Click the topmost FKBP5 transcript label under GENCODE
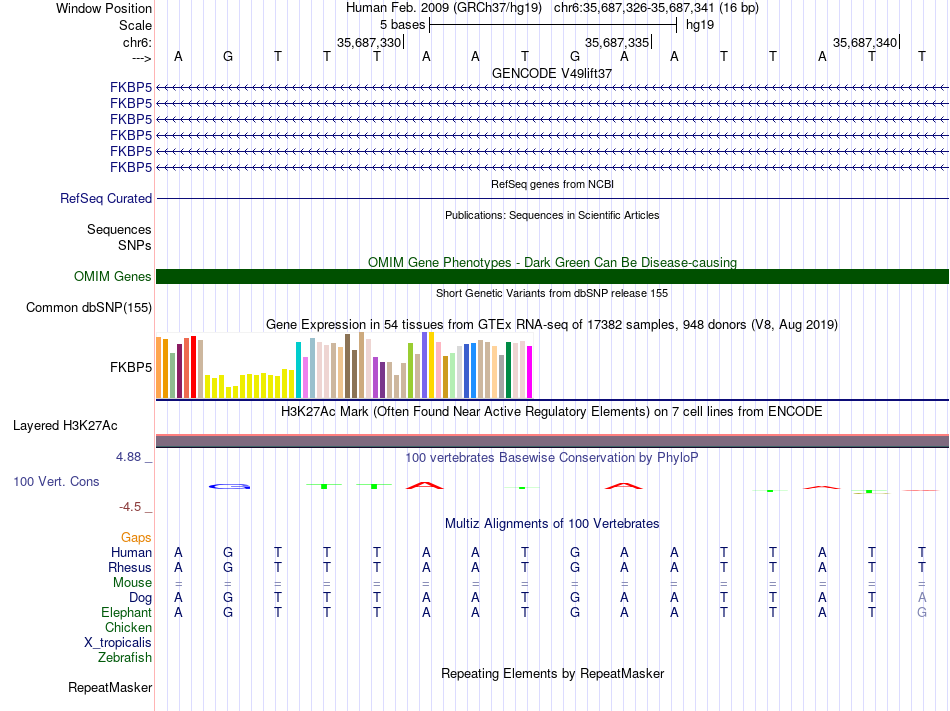Viewport: 950px width, 711px height. 131,88
